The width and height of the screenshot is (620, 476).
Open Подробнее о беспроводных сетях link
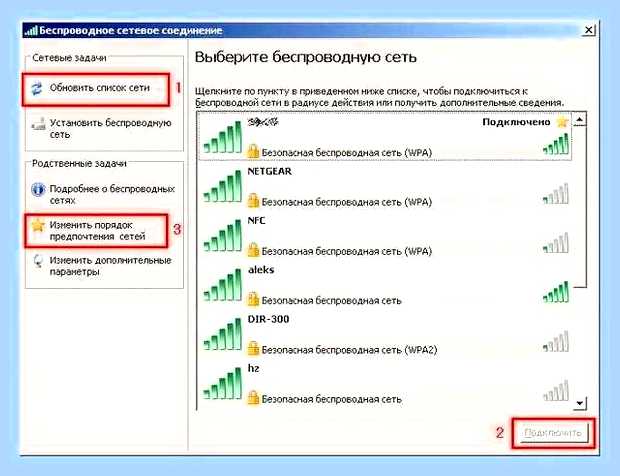(x=112, y=195)
